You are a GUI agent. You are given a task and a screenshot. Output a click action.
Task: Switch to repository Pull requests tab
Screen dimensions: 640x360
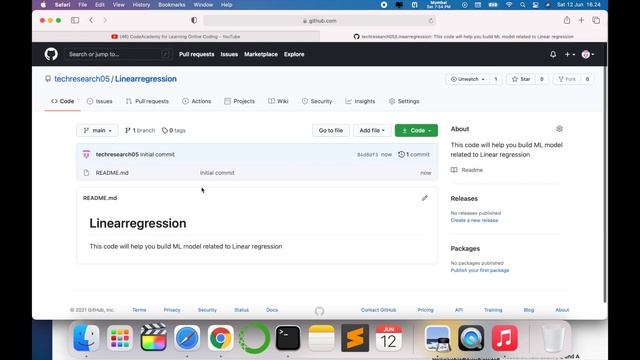[147, 101]
